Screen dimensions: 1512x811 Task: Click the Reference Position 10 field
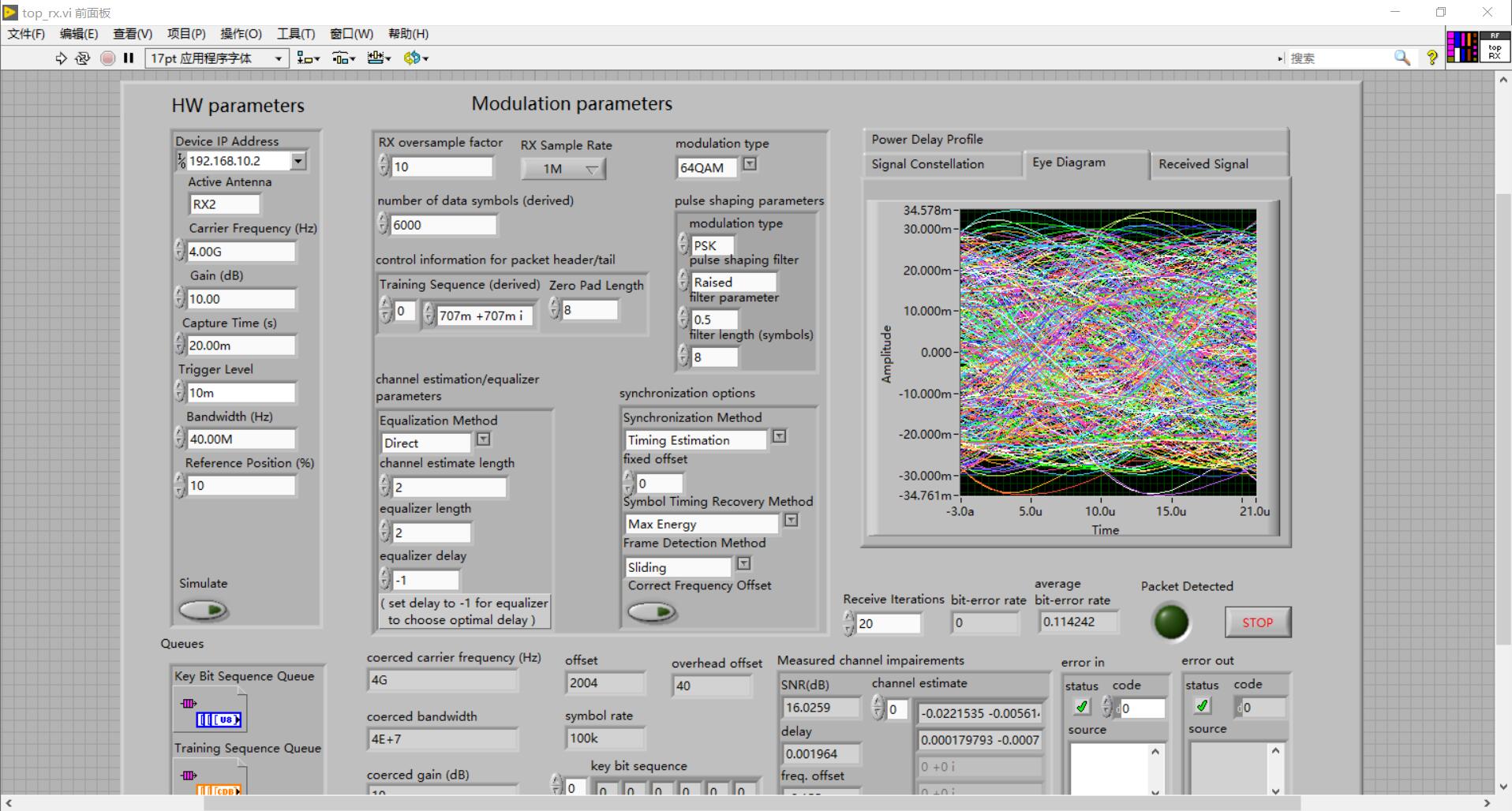coord(241,486)
